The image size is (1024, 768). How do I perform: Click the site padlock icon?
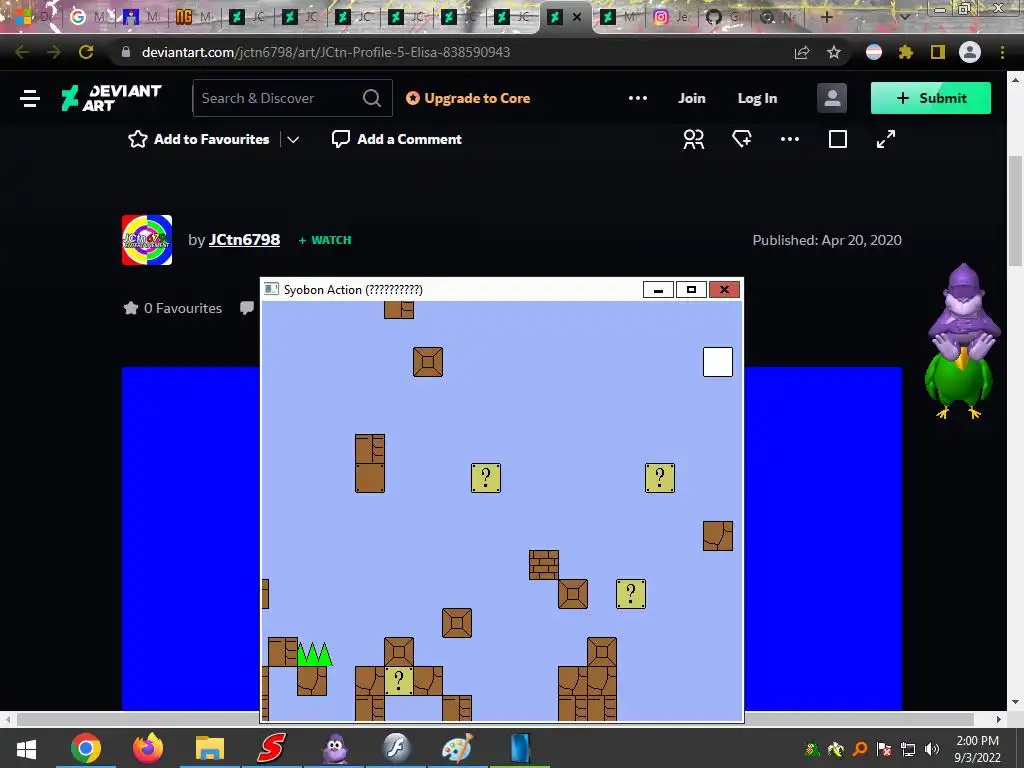point(126,52)
